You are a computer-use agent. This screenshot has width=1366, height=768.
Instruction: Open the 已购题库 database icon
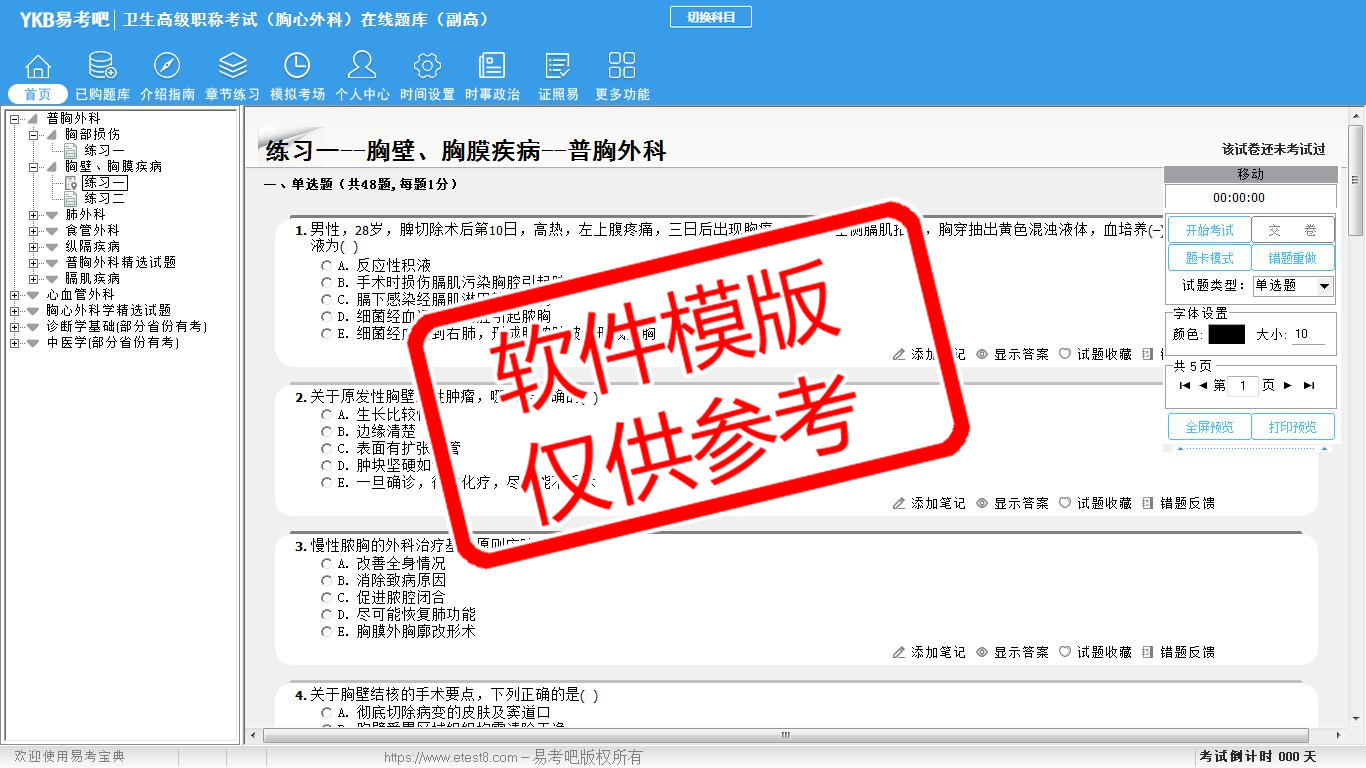click(x=102, y=67)
